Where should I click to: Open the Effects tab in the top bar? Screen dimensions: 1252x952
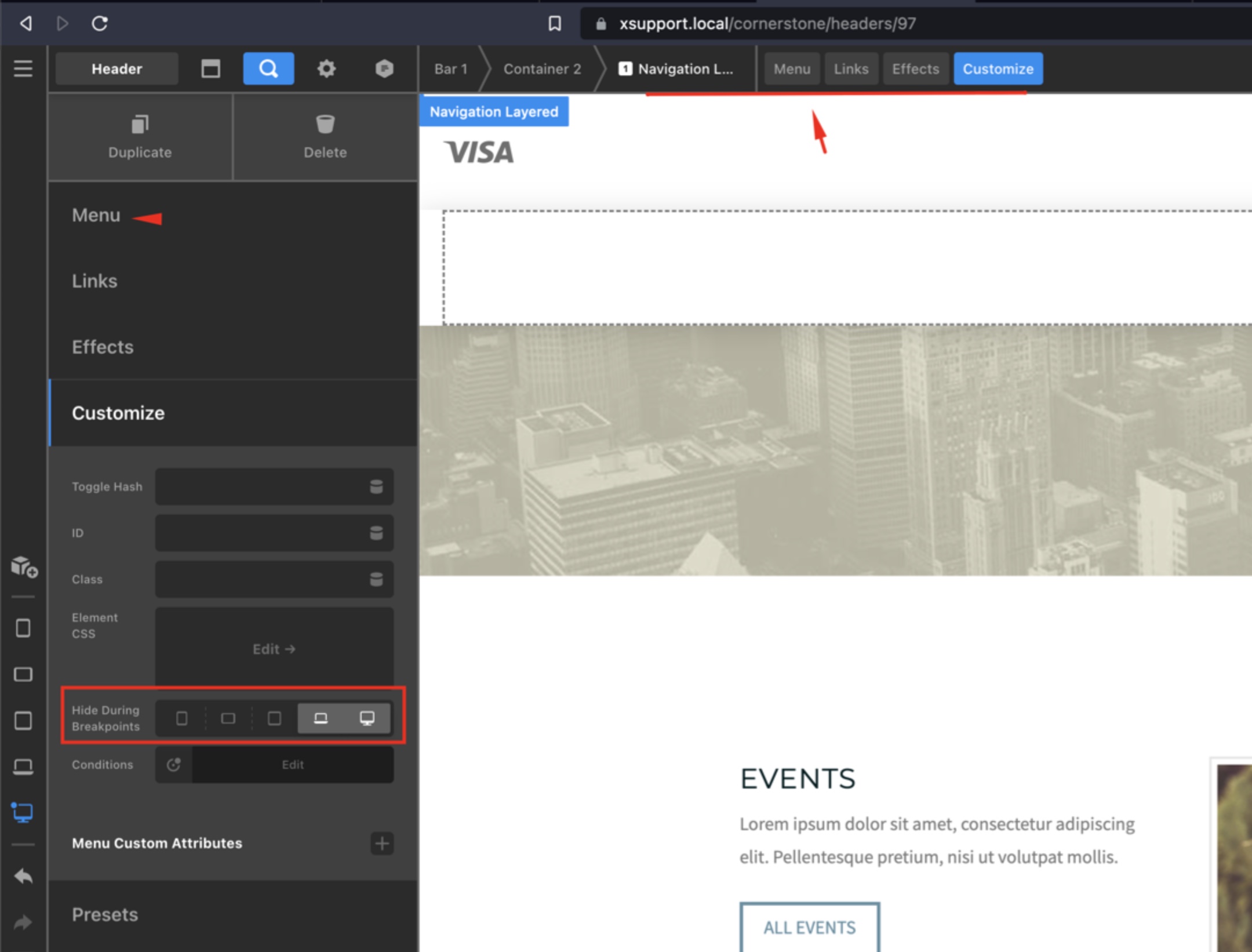click(x=915, y=69)
